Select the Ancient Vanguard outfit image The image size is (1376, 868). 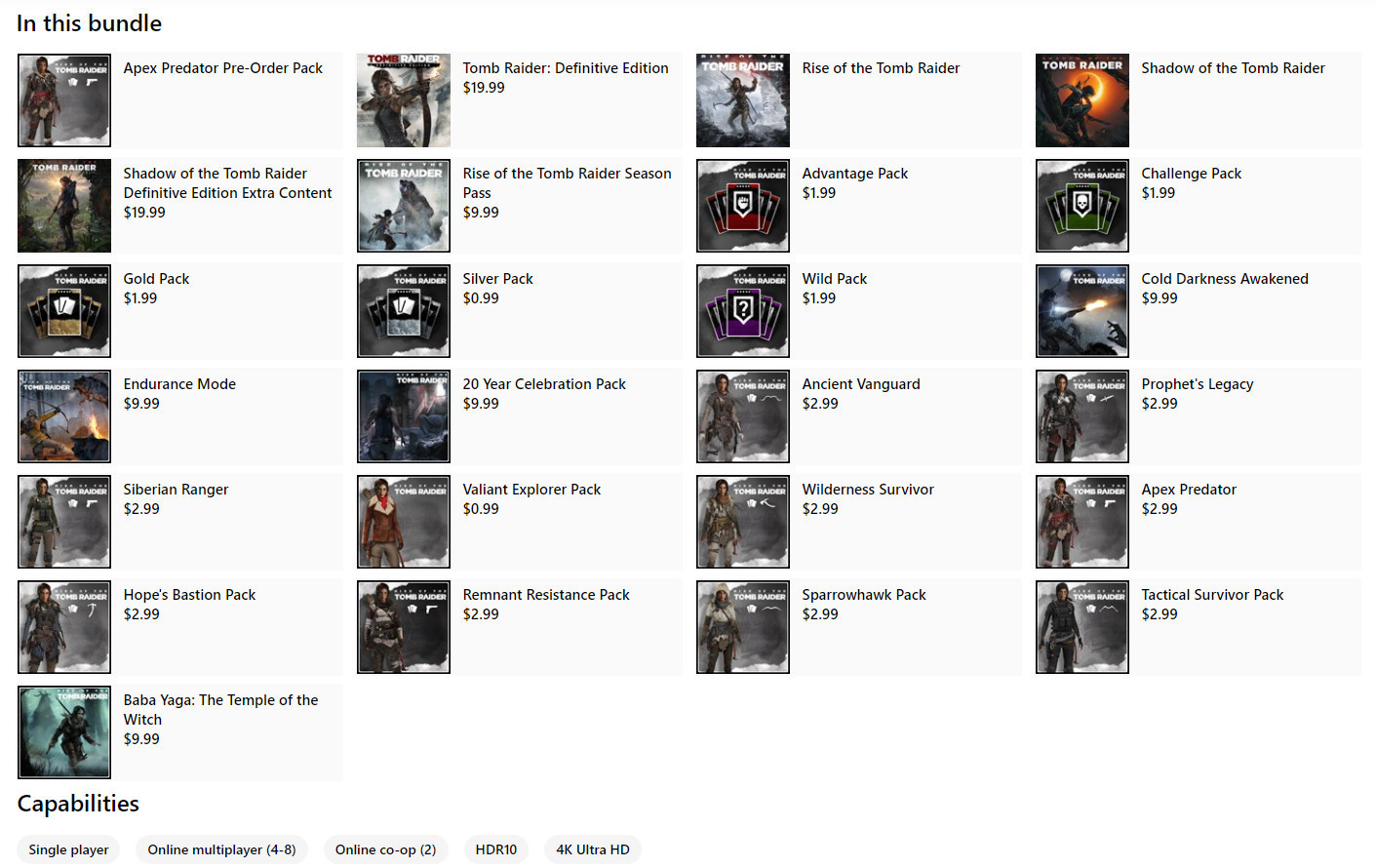[743, 416]
